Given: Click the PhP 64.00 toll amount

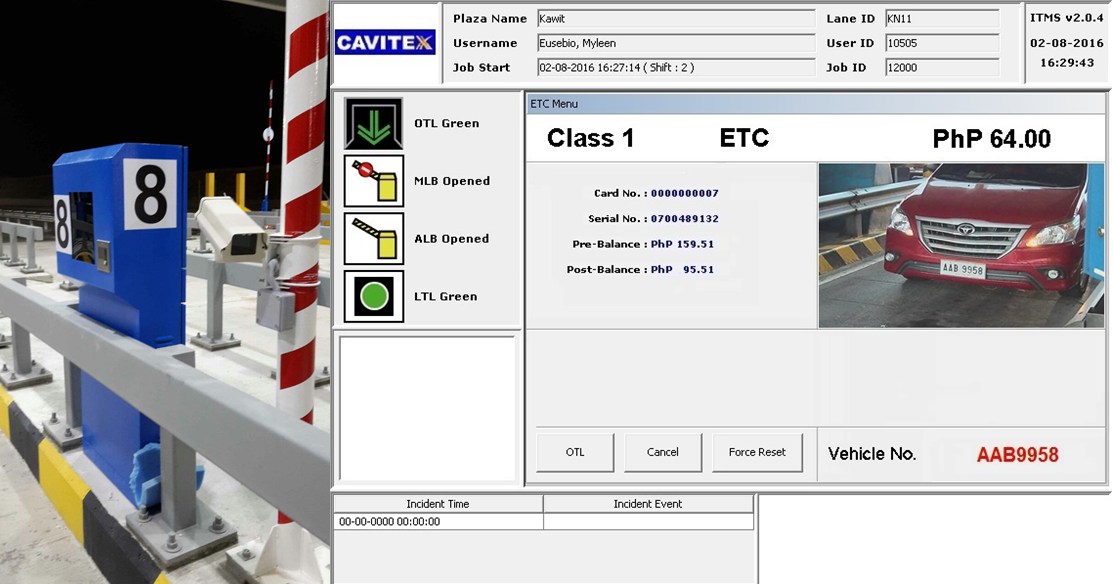Looking at the screenshot, I should (x=991, y=139).
